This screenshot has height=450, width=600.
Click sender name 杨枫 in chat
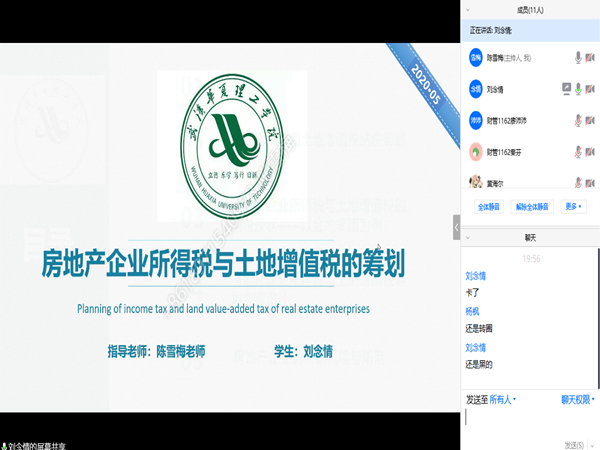point(472,311)
